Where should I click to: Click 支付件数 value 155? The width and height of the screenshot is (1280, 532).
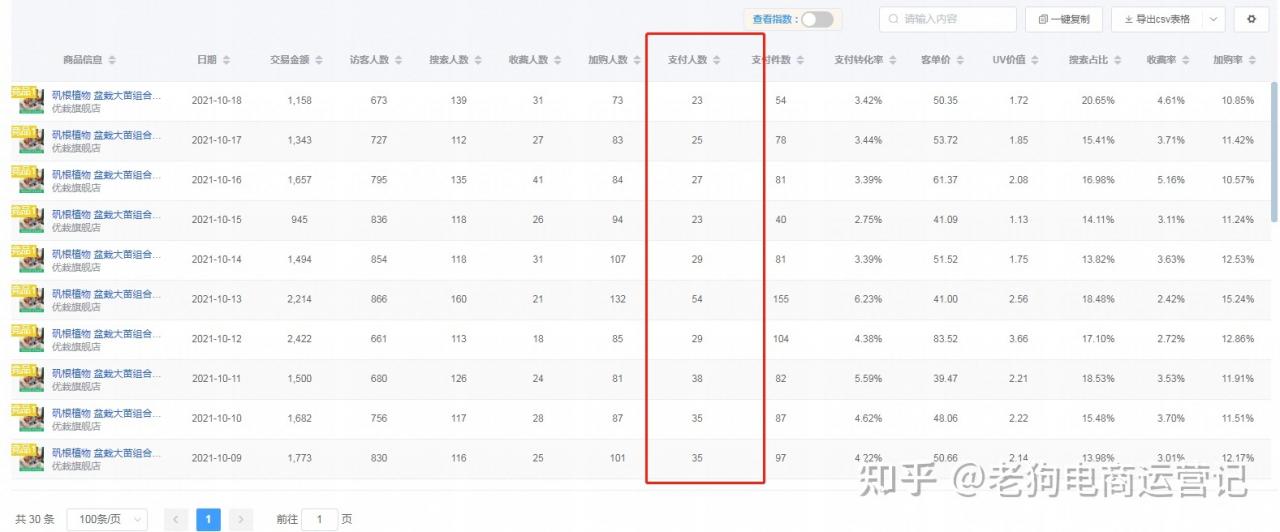[x=780, y=299]
